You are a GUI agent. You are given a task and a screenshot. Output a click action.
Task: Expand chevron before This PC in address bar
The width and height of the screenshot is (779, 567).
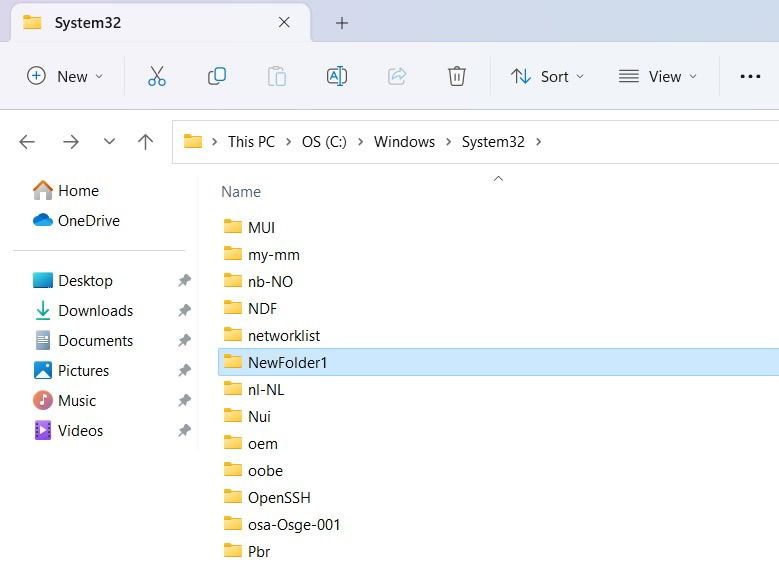(215, 142)
